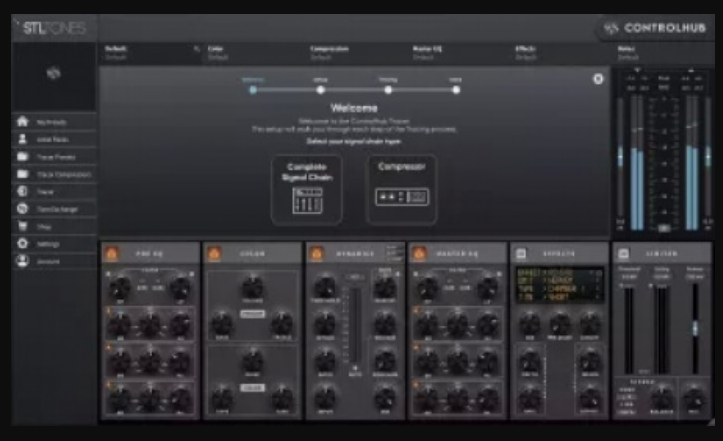
Task: Click the emblem icon above the sidebar menu
Action: [53, 73]
